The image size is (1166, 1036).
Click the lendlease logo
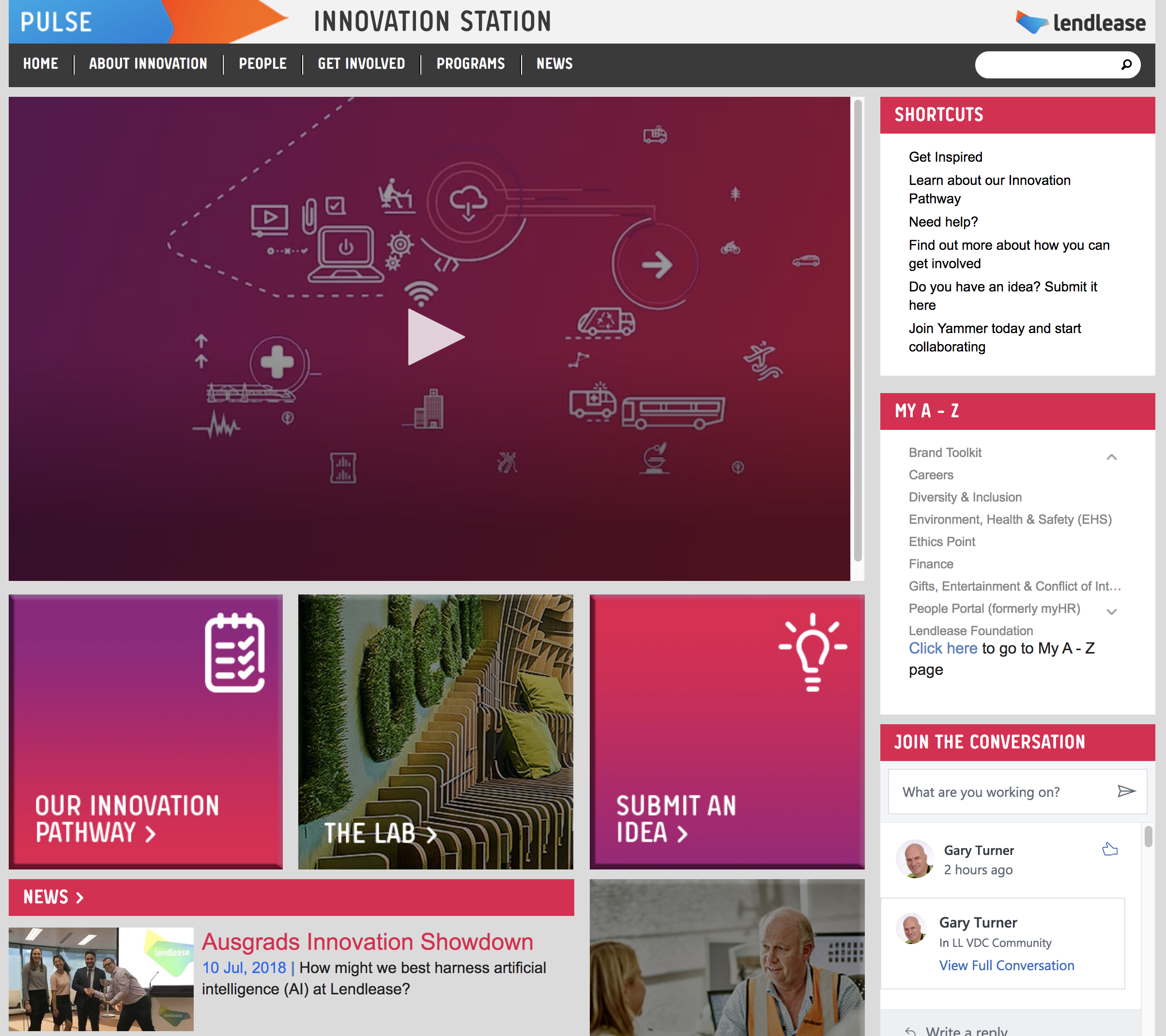pyautogui.click(x=1080, y=23)
